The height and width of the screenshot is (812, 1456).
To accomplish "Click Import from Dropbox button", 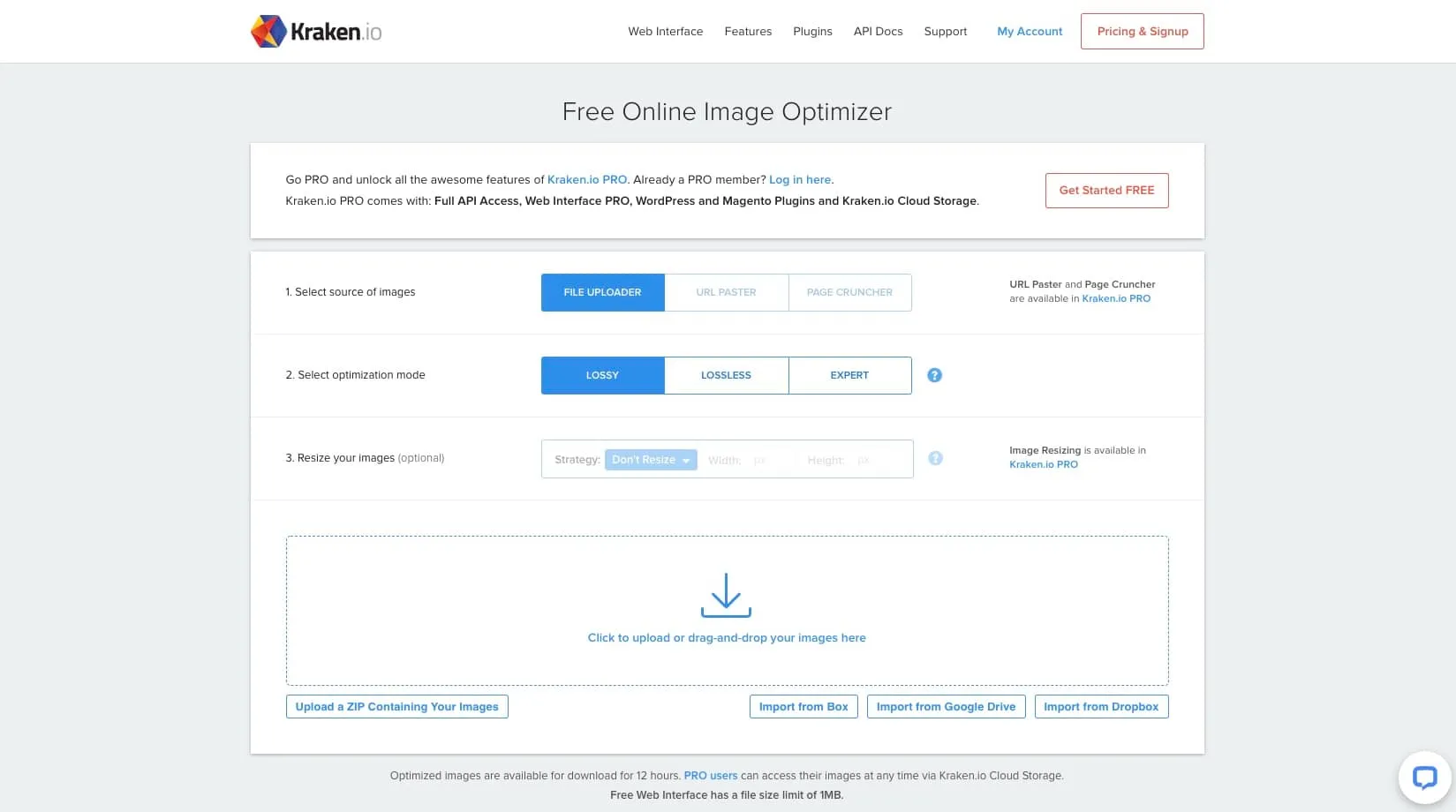I will click(x=1101, y=707).
